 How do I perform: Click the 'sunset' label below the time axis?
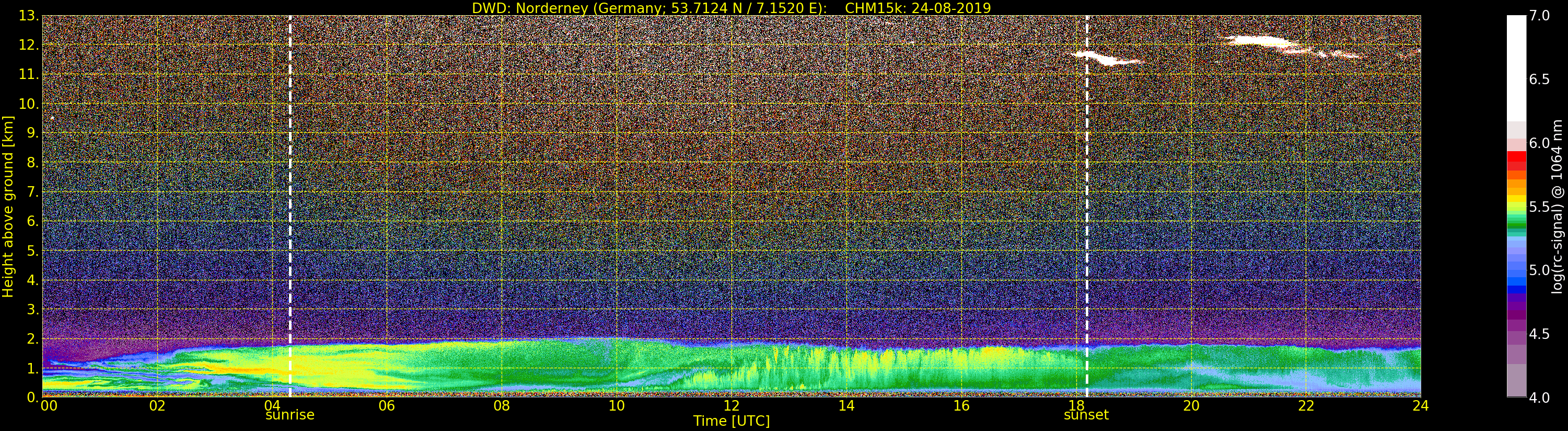click(x=1086, y=415)
